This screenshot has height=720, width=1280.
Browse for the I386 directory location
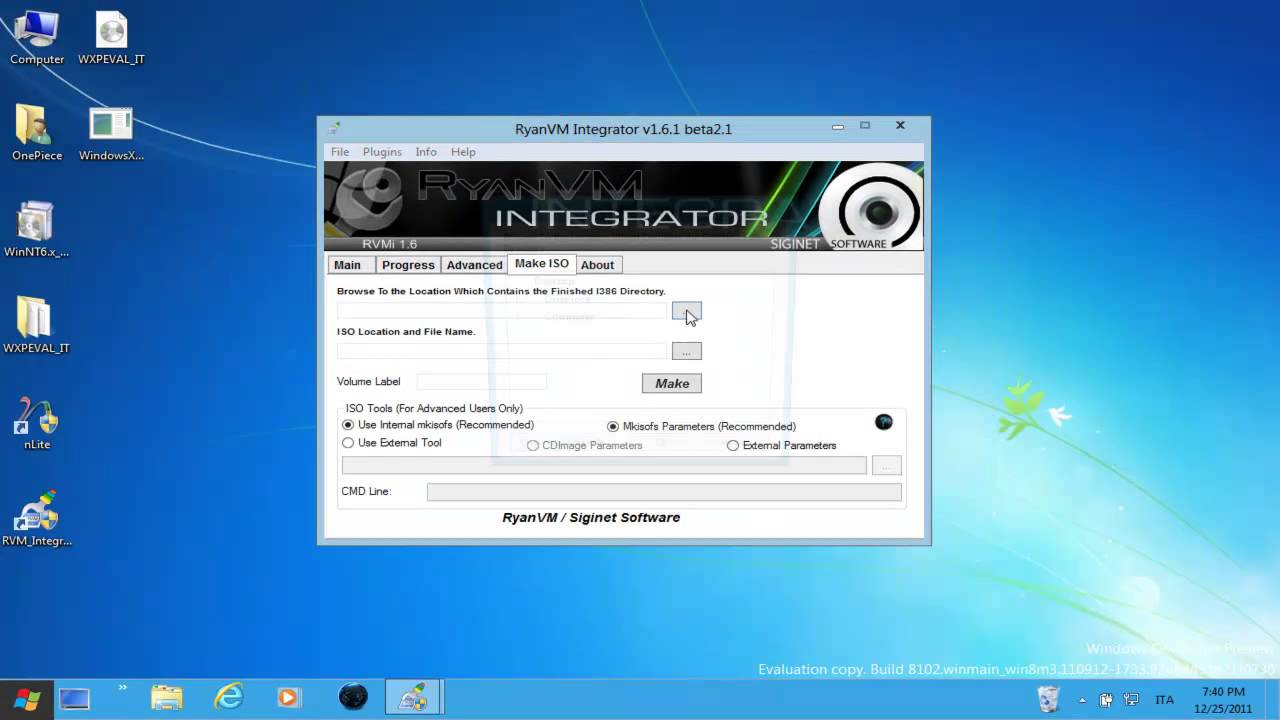[686, 311]
